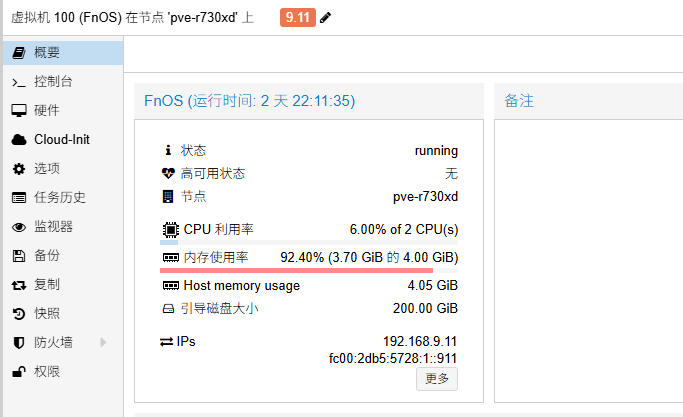Open the 权限 permissions menu item
The width and height of the screenshot is (683, 417).
pyautogui.click(x=47, y=372)
